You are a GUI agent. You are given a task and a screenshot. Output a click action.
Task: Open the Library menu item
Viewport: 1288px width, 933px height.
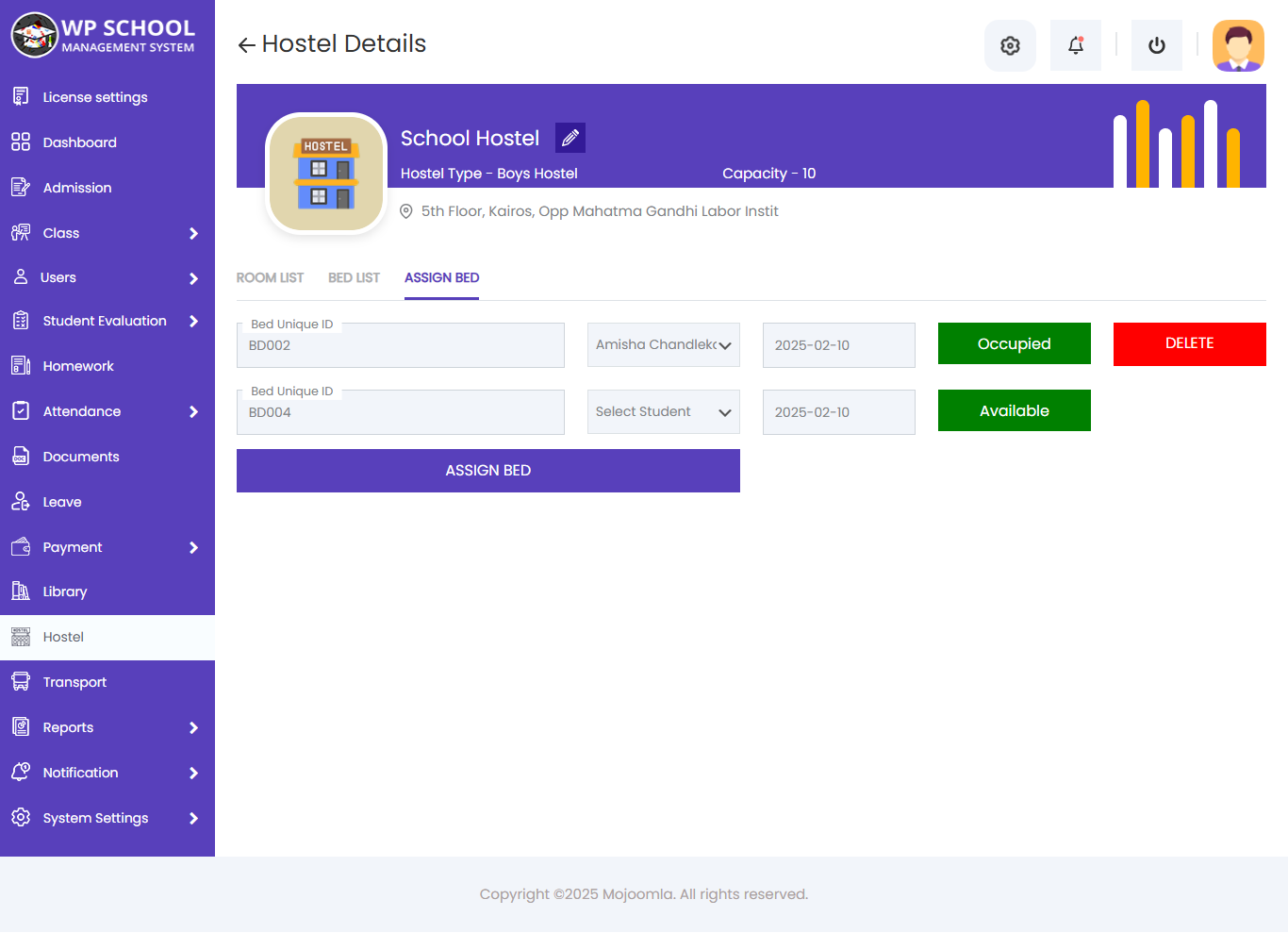pos(107,591)
